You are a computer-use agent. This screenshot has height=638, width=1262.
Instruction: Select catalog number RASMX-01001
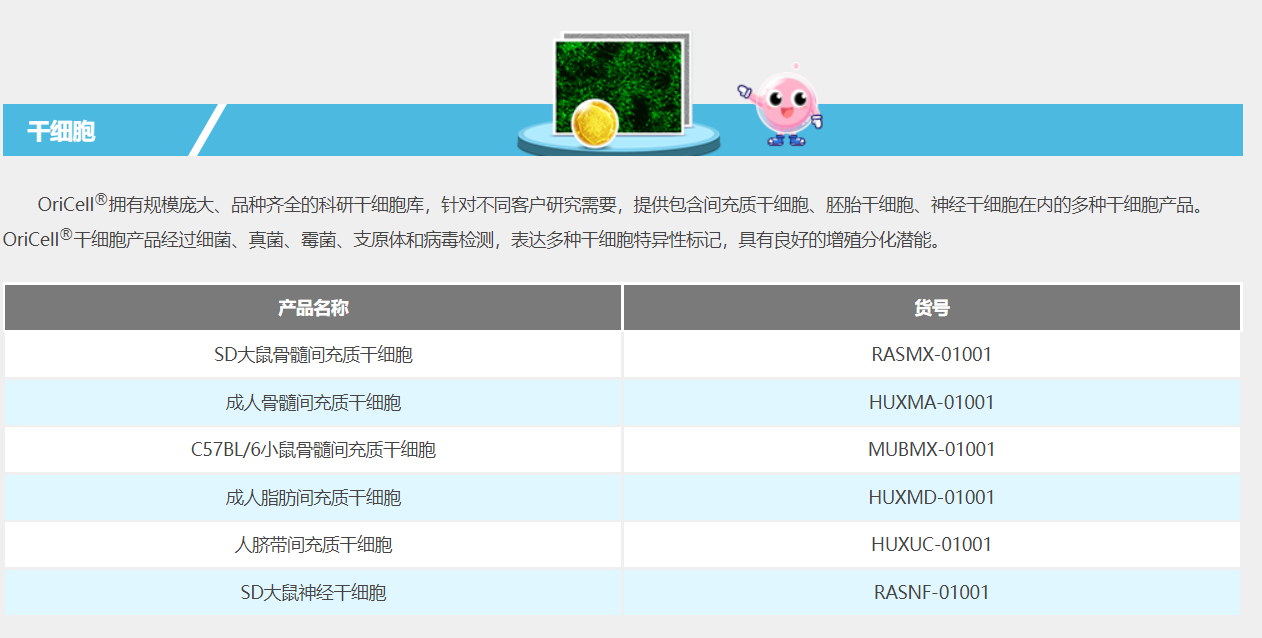[931, 355]
